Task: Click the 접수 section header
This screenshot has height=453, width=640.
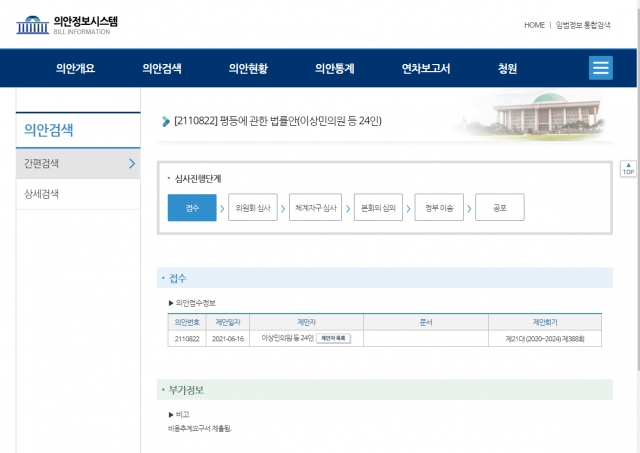Action: pos(384,278)
